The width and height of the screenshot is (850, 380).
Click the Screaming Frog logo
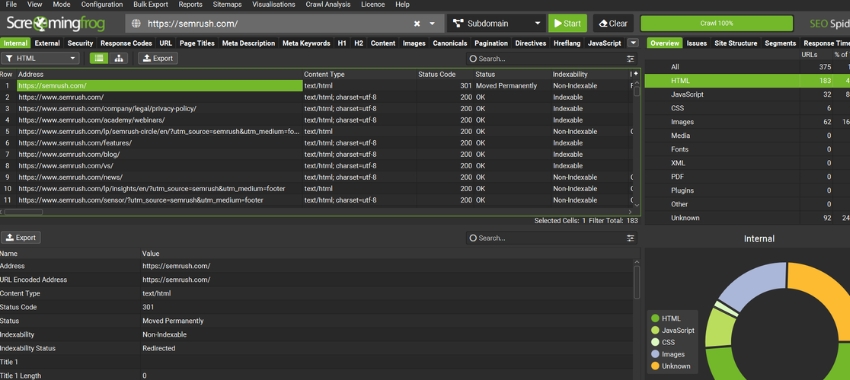[56, 24]
